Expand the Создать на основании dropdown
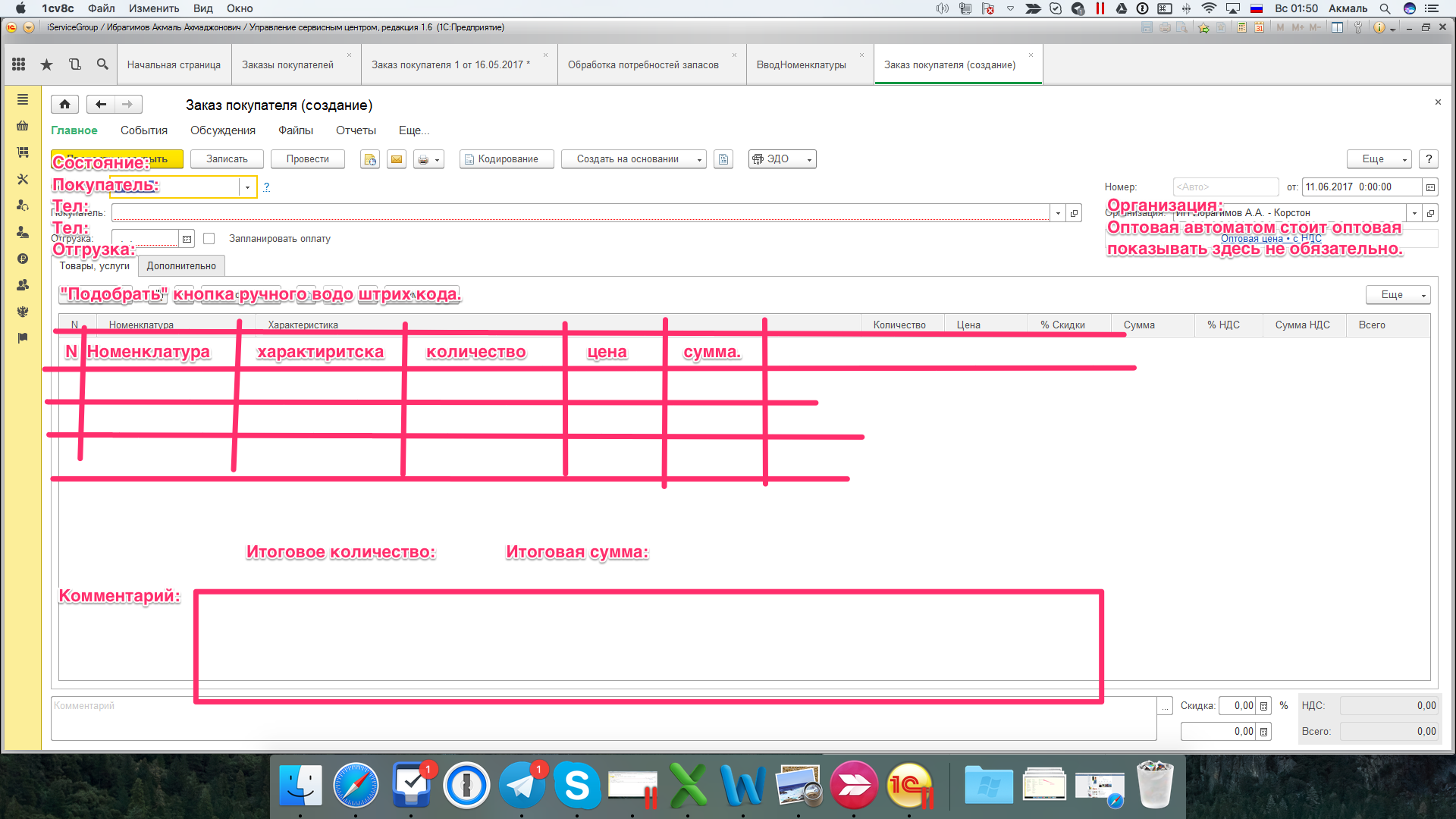The image size is (1456, 819). click(633, 159)
